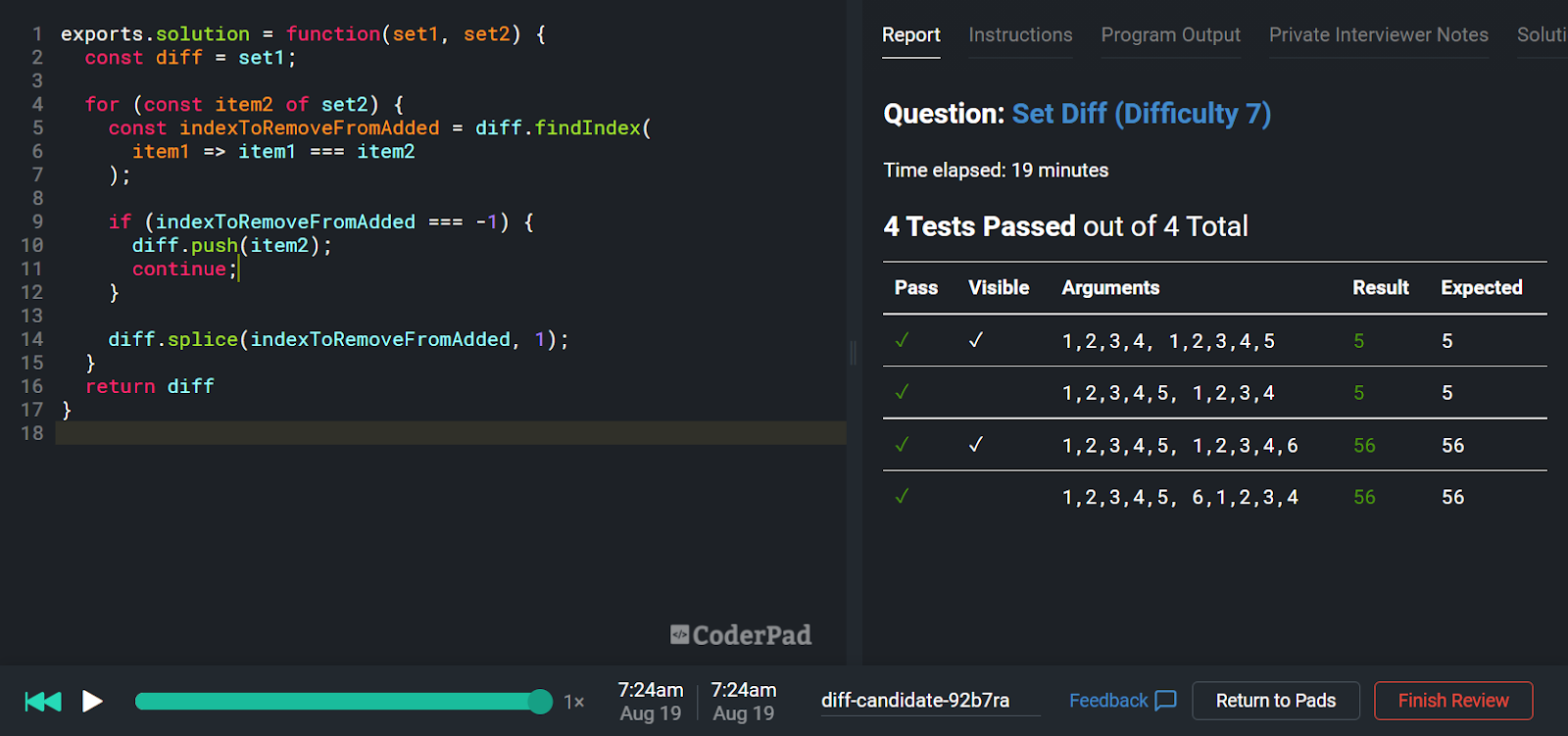Click the green playback progress slider
1568x736 pixels.
click(x=344, y=702)
